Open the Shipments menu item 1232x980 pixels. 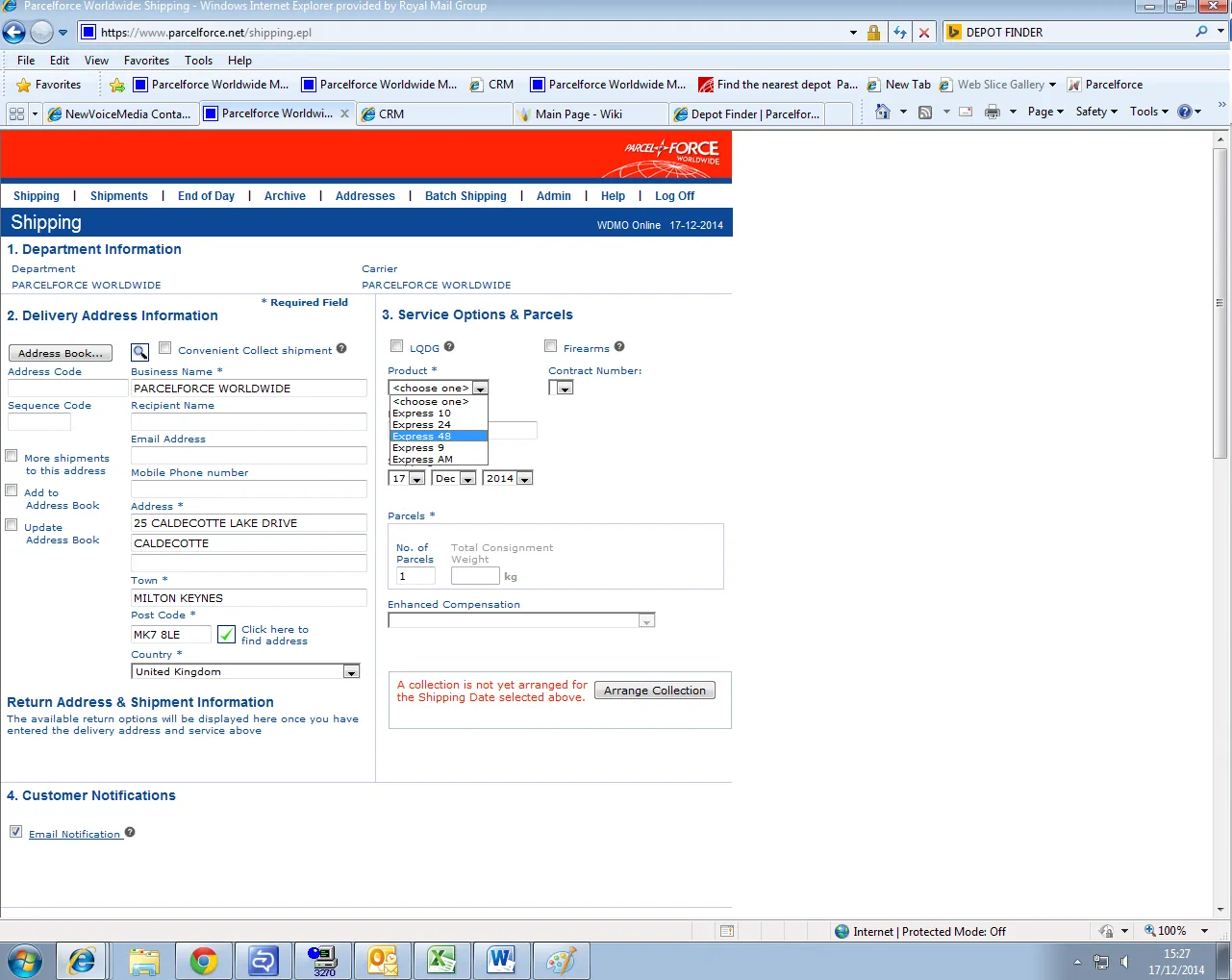(119, 196)
